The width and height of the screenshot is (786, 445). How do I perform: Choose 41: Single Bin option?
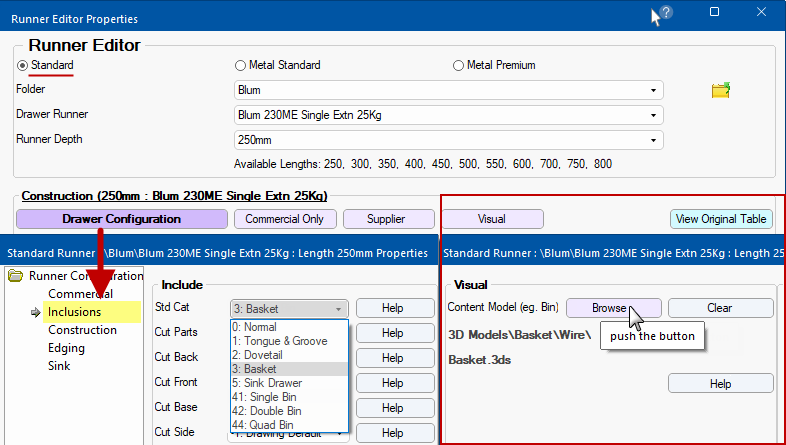coord(289,397)
